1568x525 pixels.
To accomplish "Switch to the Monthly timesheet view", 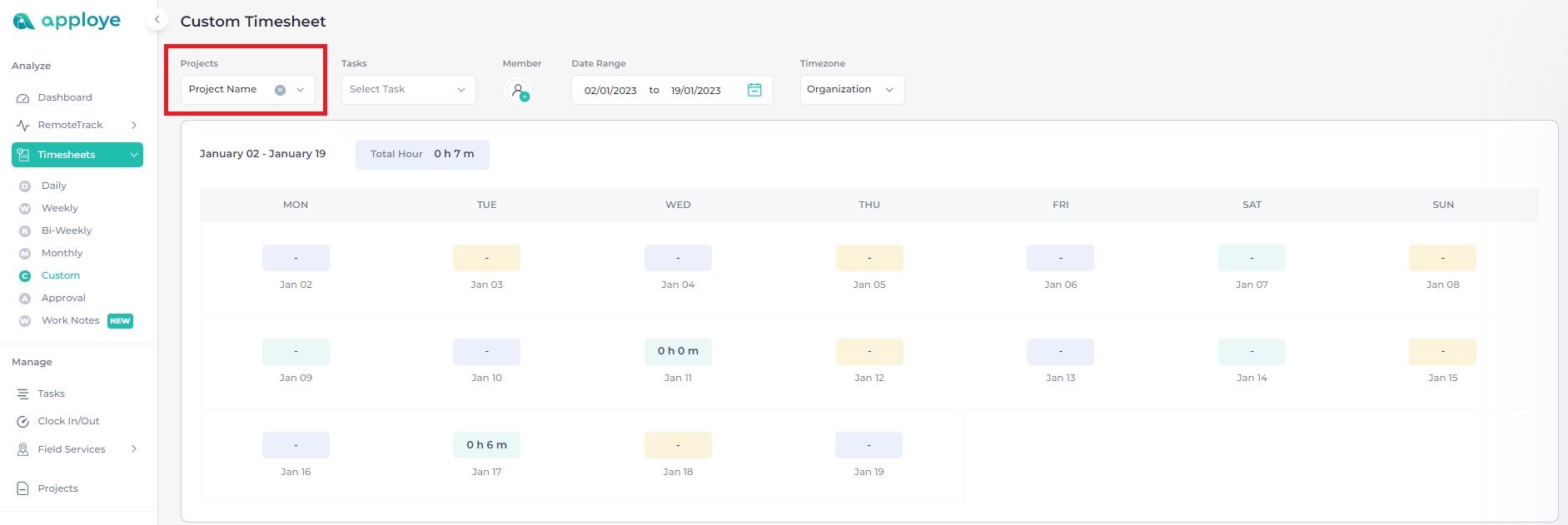I will [x=62, y=253].
